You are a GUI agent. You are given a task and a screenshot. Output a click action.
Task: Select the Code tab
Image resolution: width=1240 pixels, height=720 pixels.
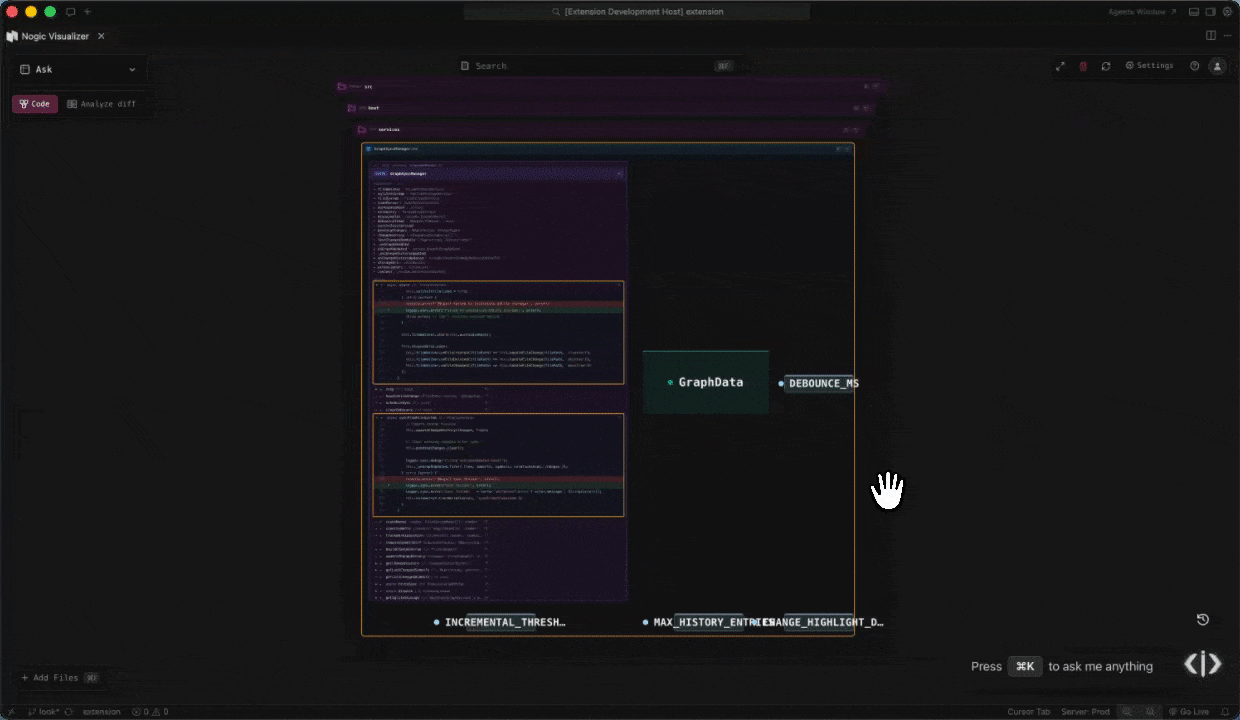click(x=35, y=104)
